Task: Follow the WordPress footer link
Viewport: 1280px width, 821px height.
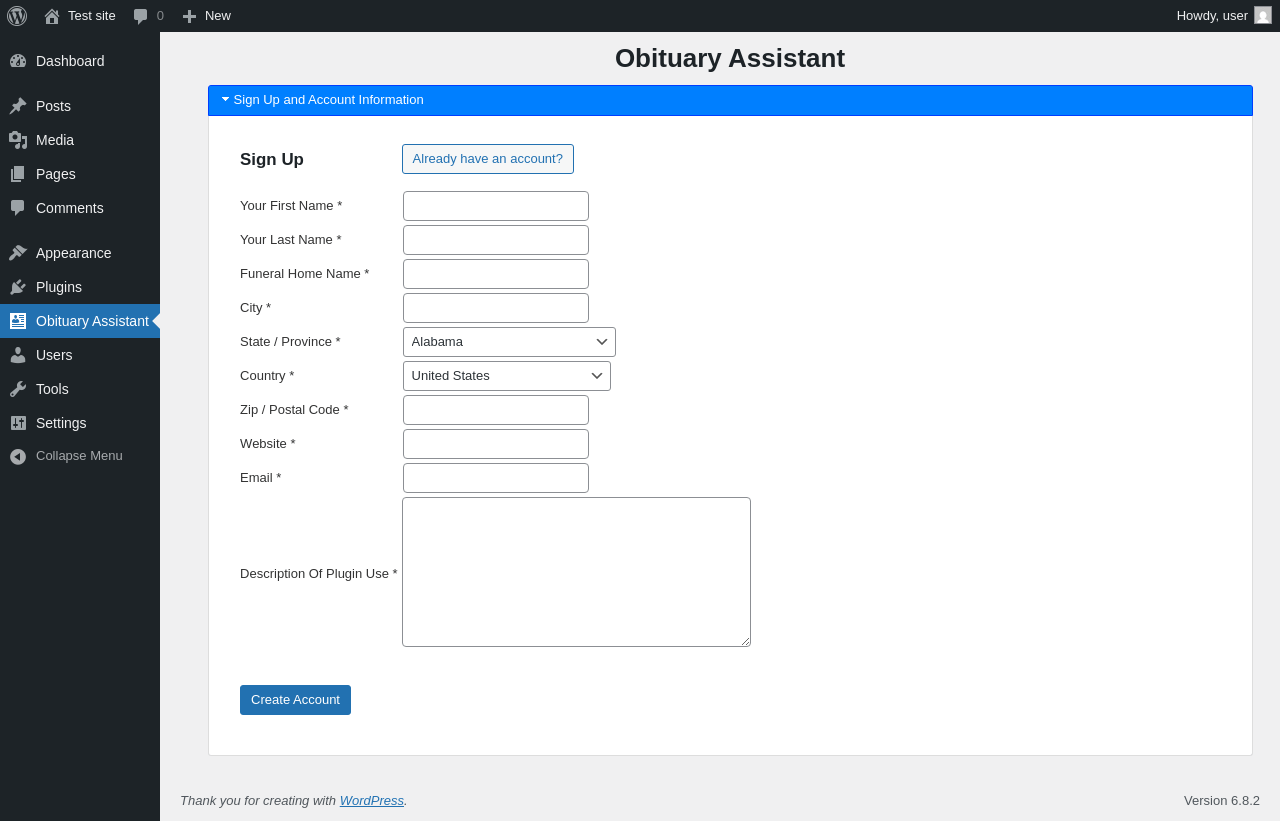Action: pyautogui.click(x=372, y=801)
